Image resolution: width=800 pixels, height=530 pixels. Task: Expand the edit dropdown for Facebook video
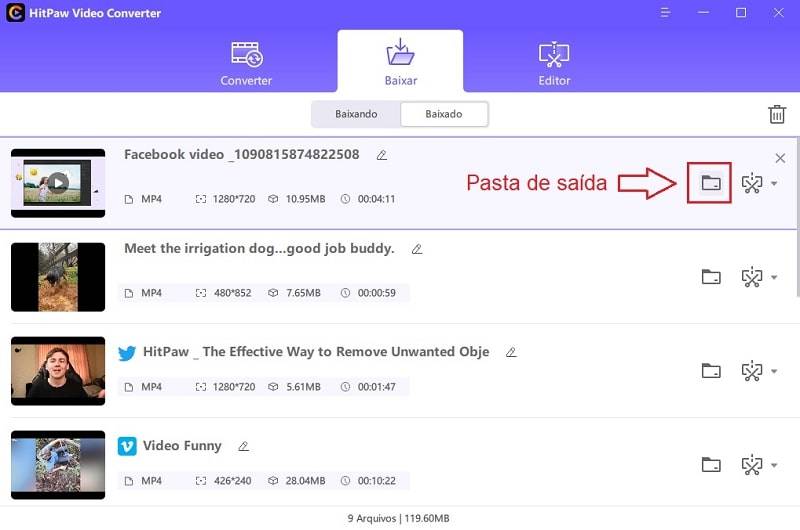774,183
